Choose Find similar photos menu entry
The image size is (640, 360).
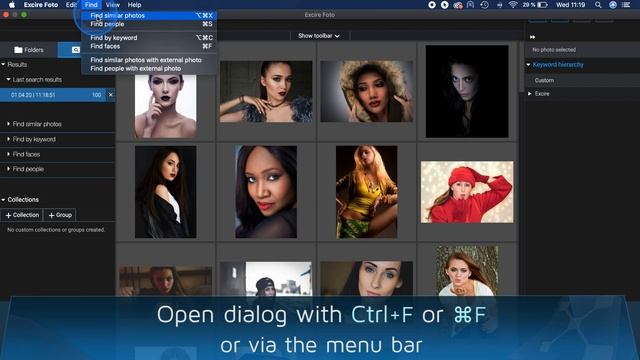click(x=149, y=16)
